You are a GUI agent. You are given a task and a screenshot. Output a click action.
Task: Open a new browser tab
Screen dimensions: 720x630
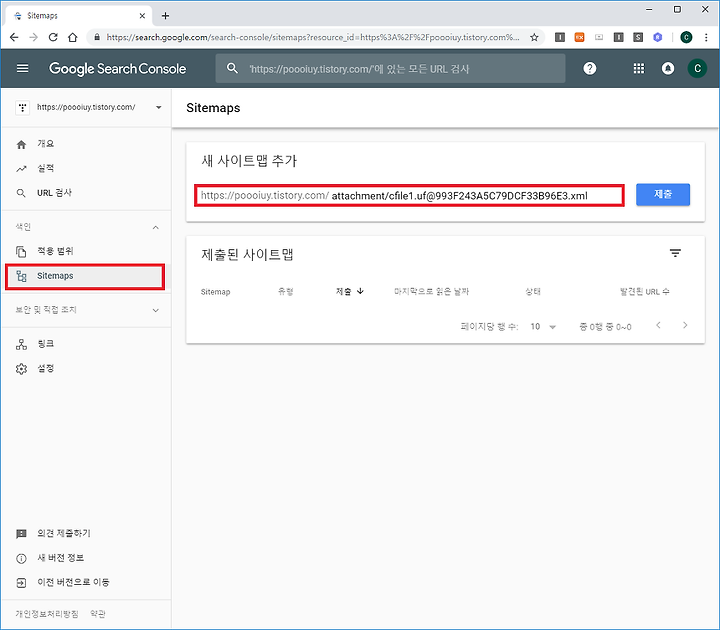click(x=165, y=16)
